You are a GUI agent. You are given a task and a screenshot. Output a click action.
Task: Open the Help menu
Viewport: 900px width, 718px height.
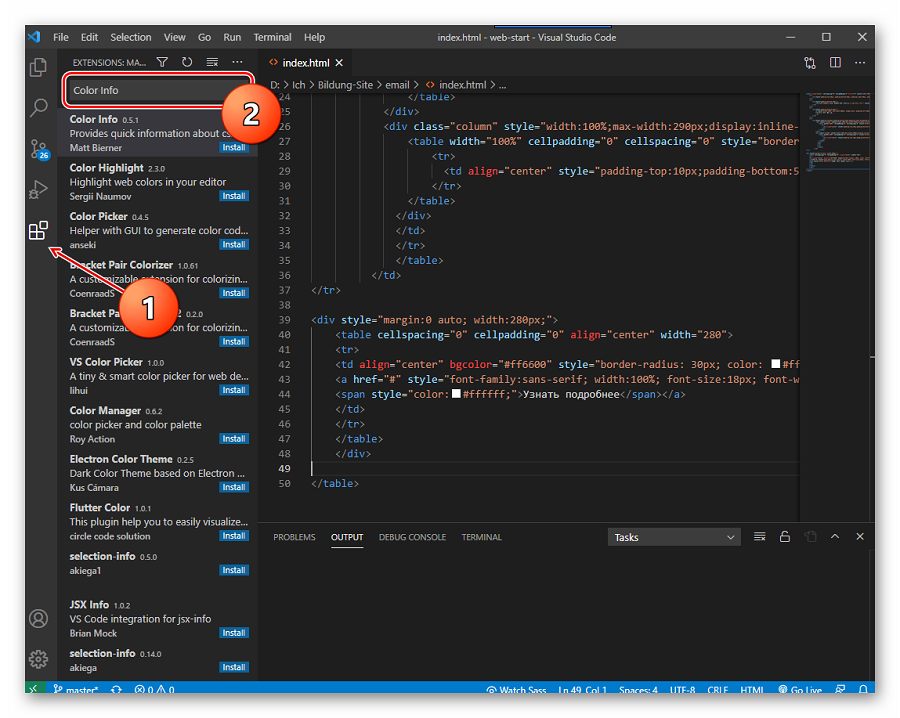[314, 37]
